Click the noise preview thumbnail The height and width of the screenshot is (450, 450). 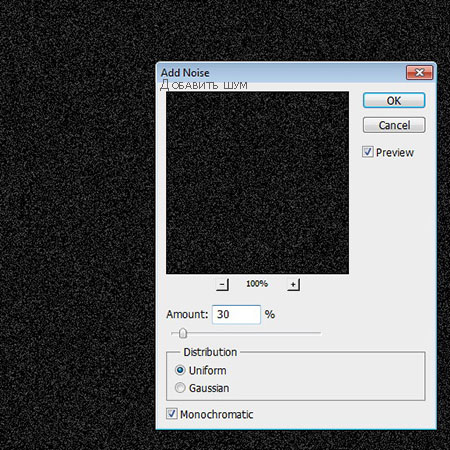pyautogui.click(x=257, y=183)
